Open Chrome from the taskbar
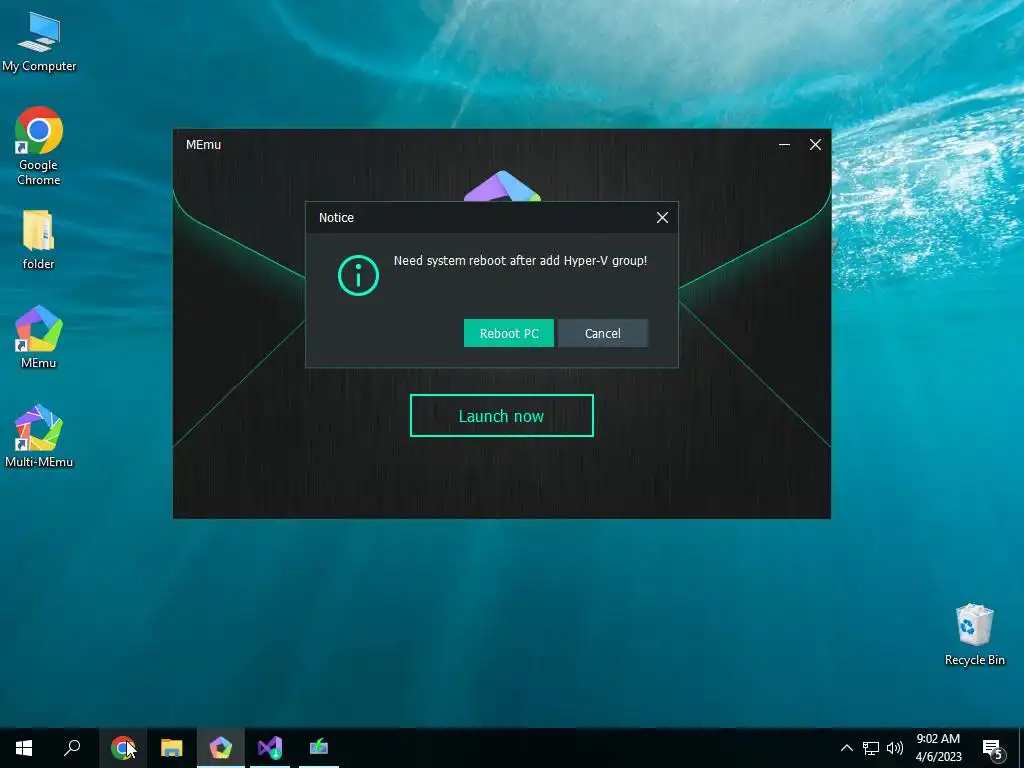The image size is (1024, 768). (x=123, y=748)
